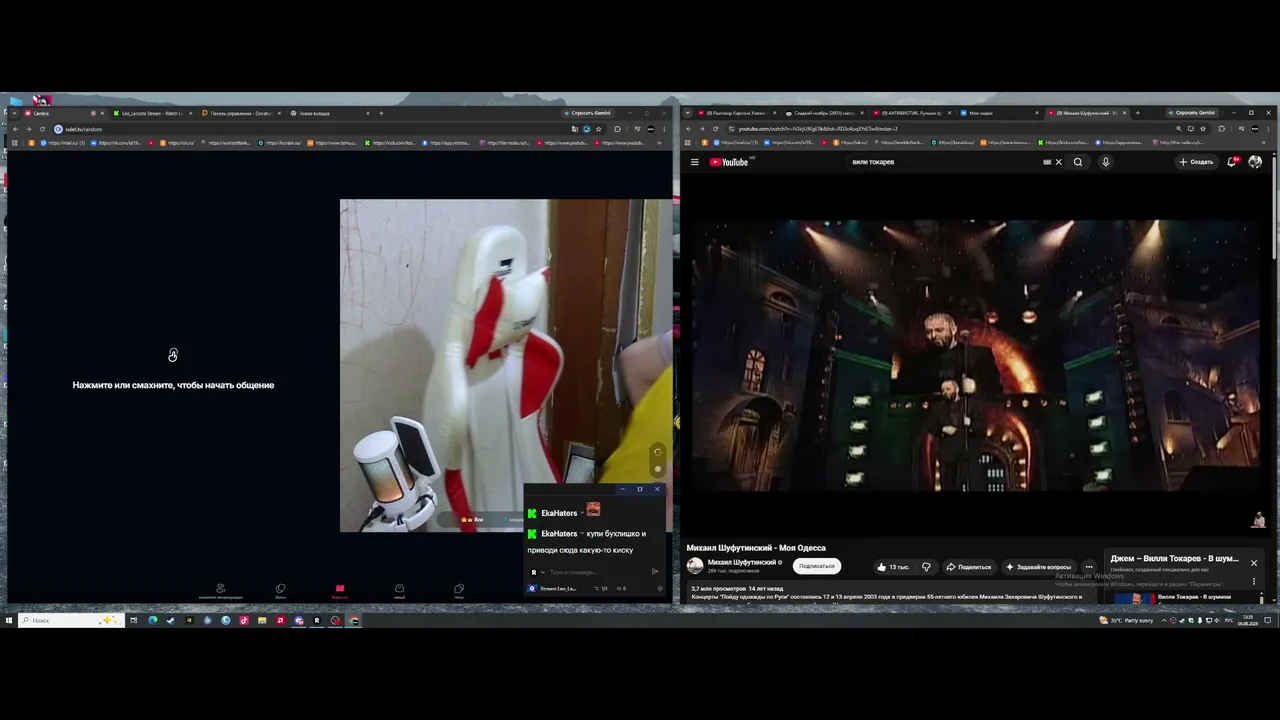This screenshot has height=720, width=1280.
Task: Show more bookmarks in the YouTube window
Action: tap(1263, 143)
